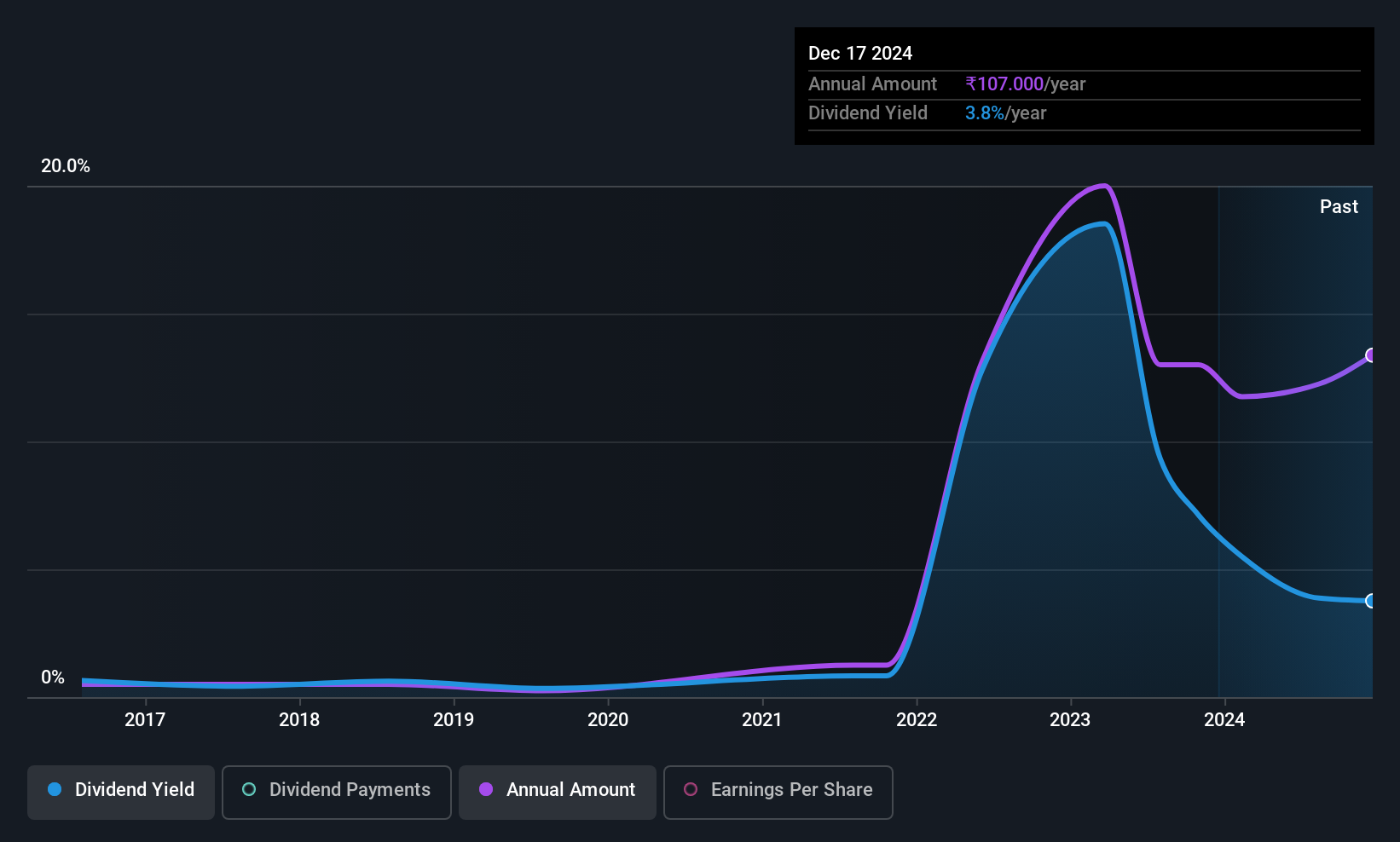The image size is (1400, 842).
Task: Click the Past label on chart
Action: tap(1339, 206)
